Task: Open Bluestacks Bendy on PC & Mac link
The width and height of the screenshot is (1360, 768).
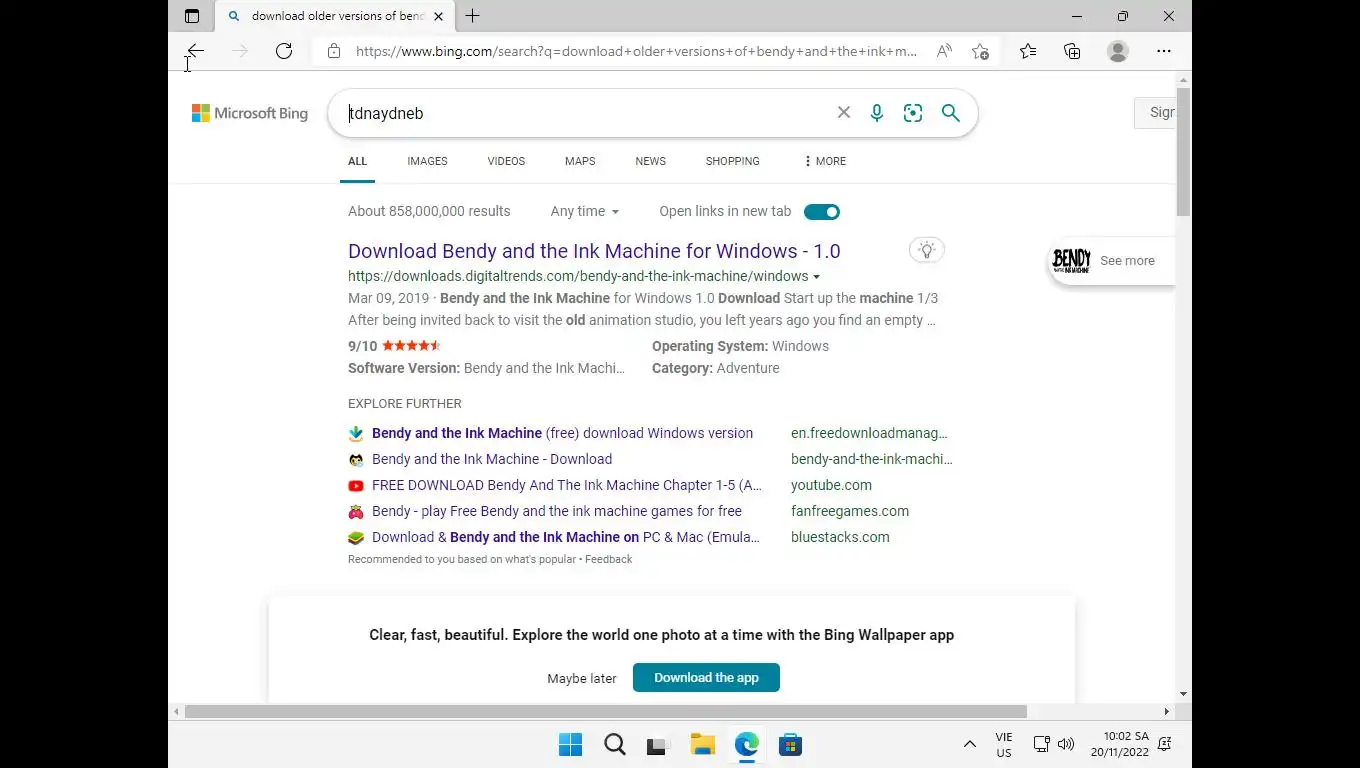Action: [566, 537]
